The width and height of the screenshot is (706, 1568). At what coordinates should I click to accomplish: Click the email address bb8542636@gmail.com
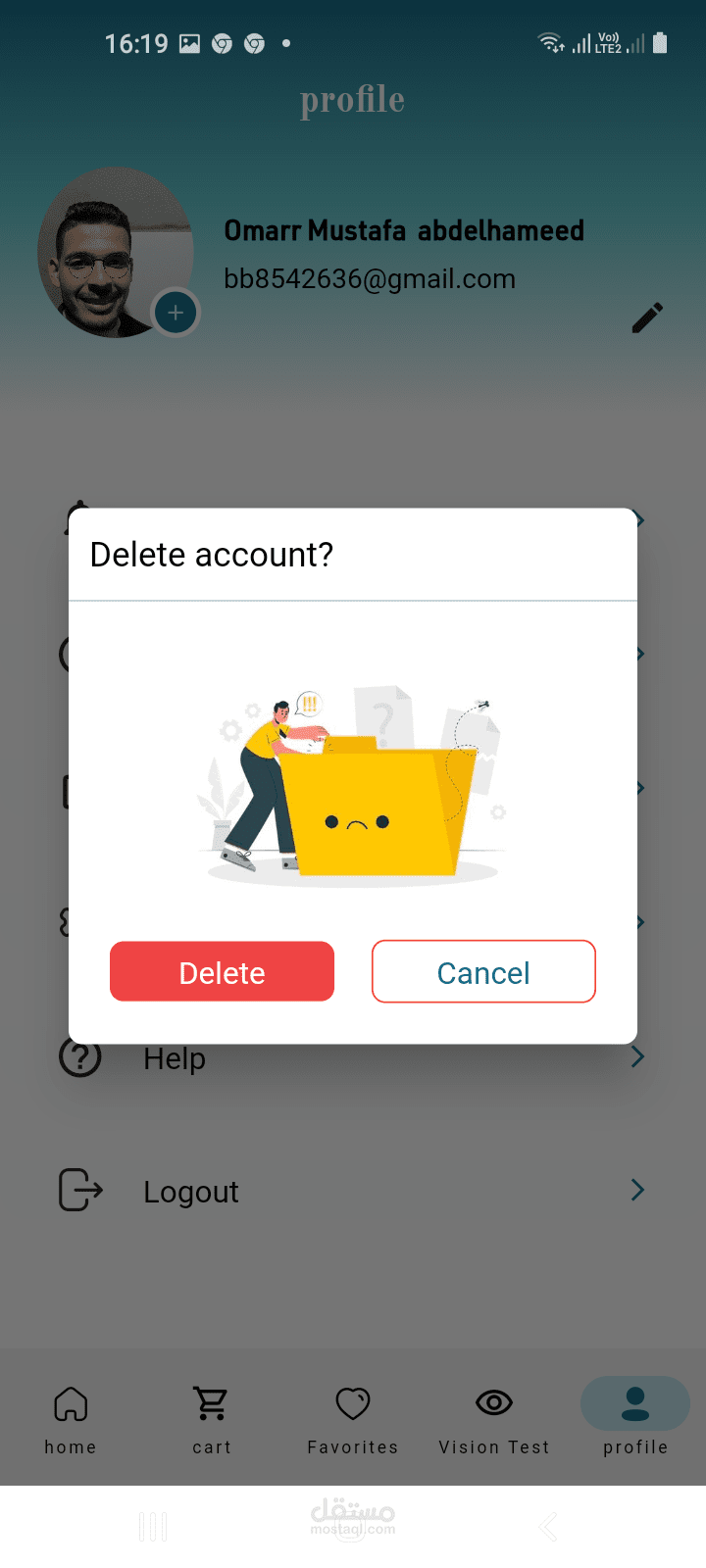coord(370,279)
